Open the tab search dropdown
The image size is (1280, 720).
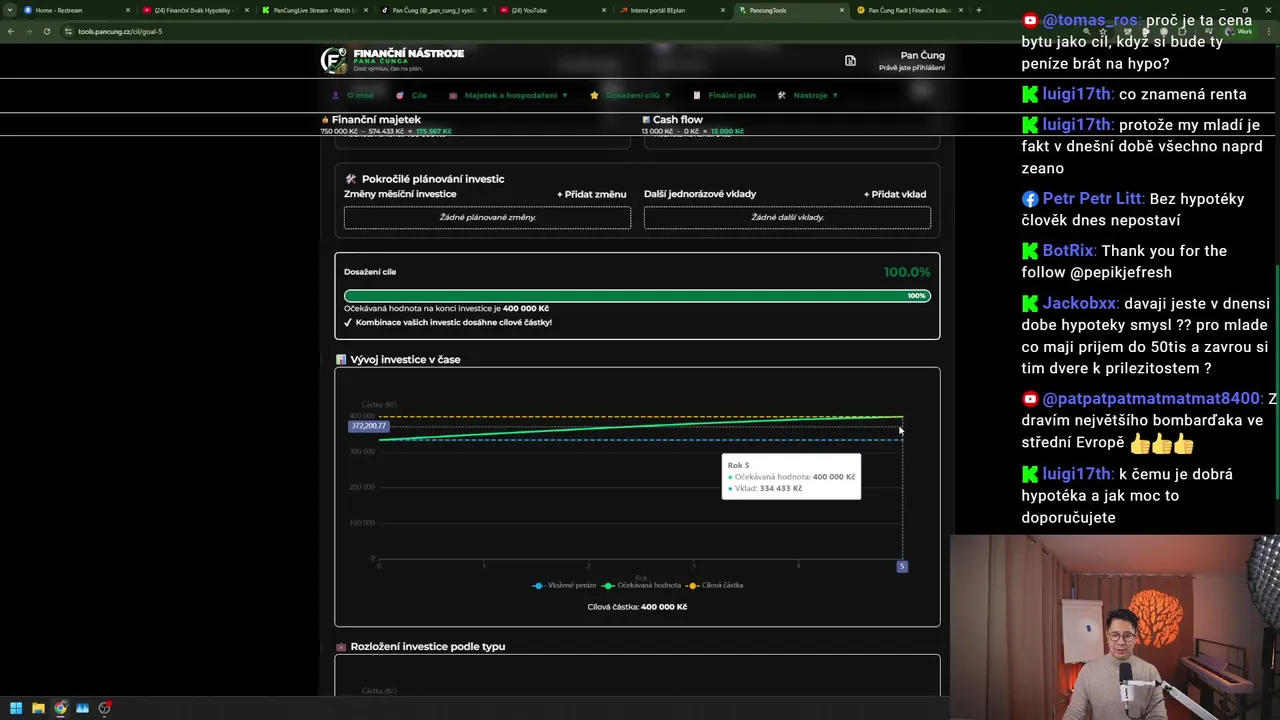point(11,10)
